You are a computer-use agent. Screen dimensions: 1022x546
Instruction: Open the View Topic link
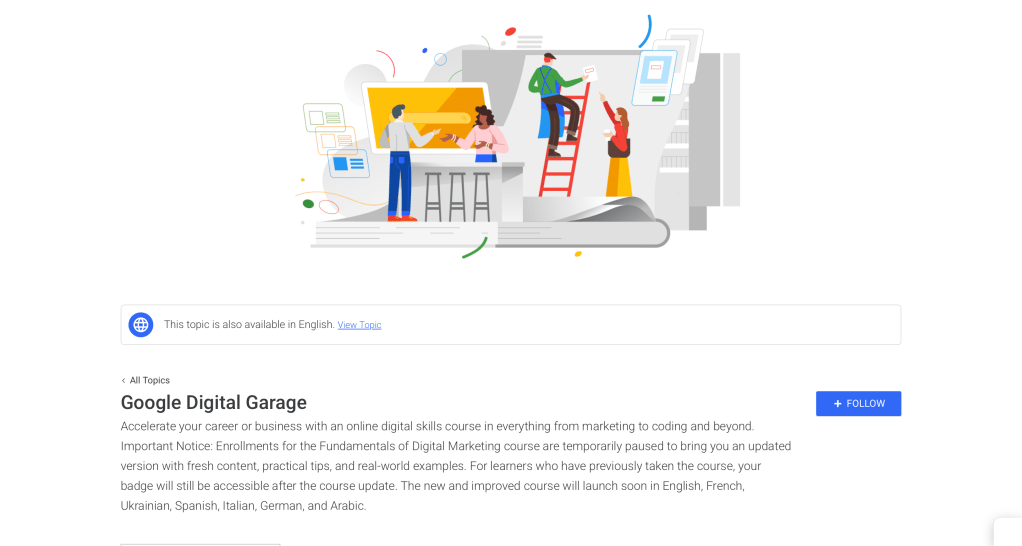click(359, 325)
